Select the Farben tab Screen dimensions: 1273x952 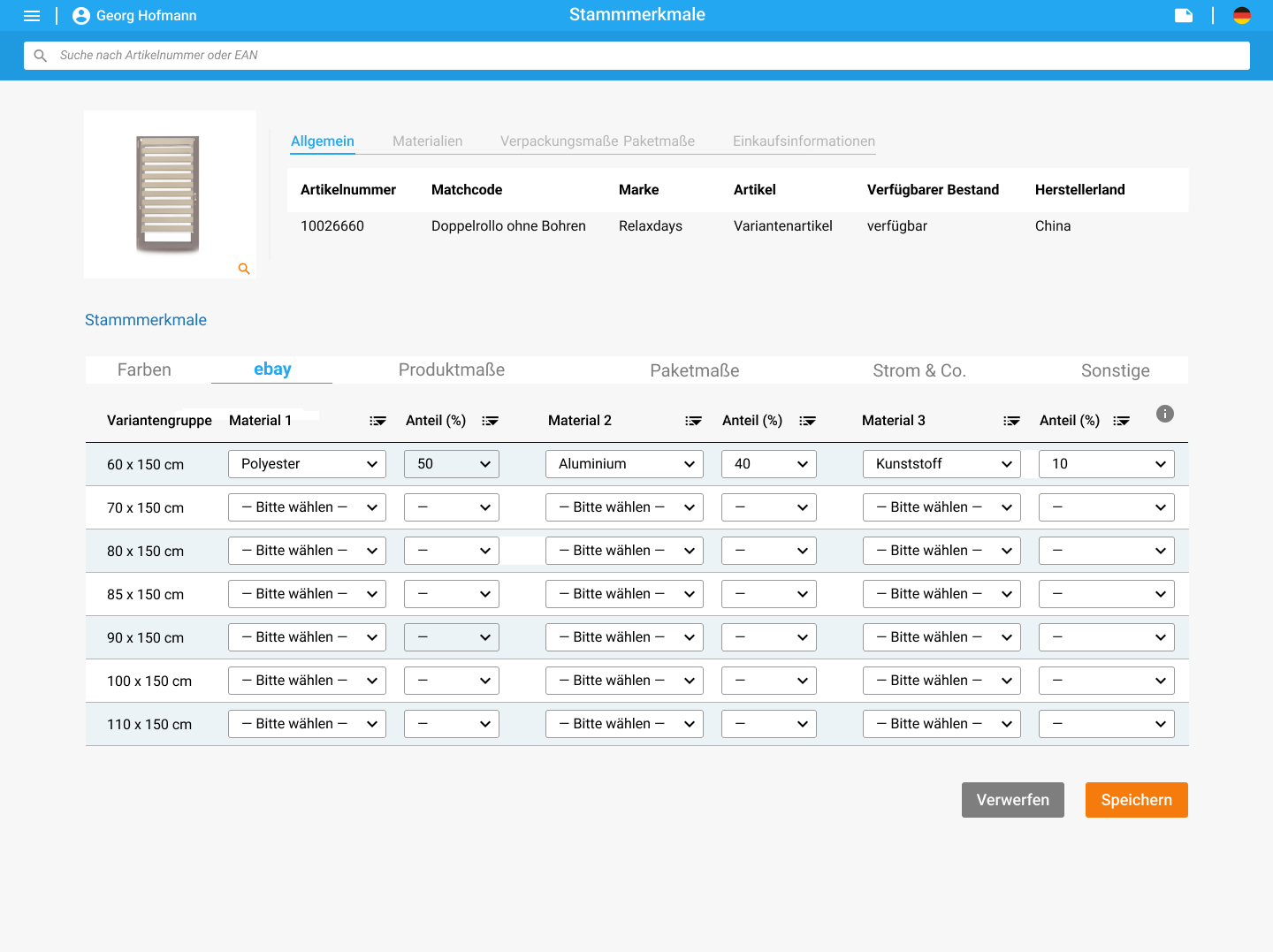[x=144, y=370]
